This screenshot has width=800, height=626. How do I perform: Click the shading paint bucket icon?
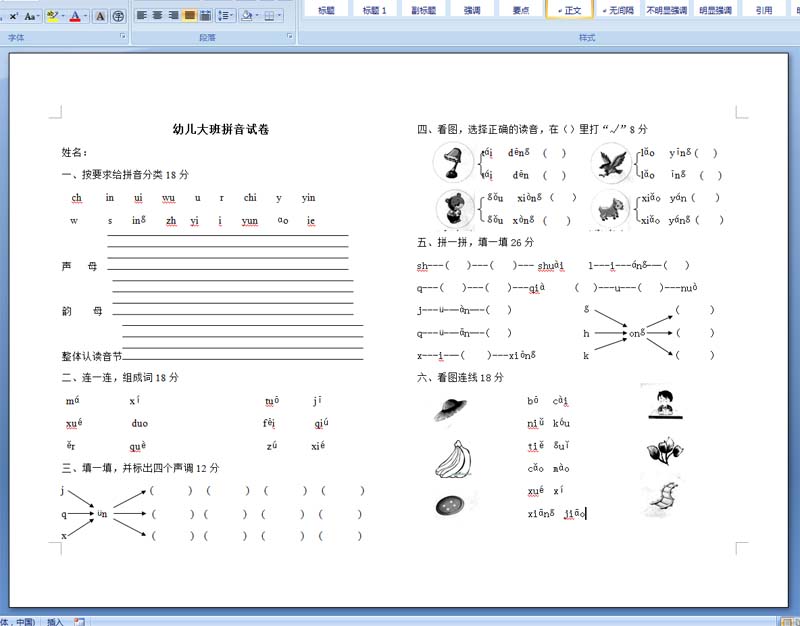[246, 16]
